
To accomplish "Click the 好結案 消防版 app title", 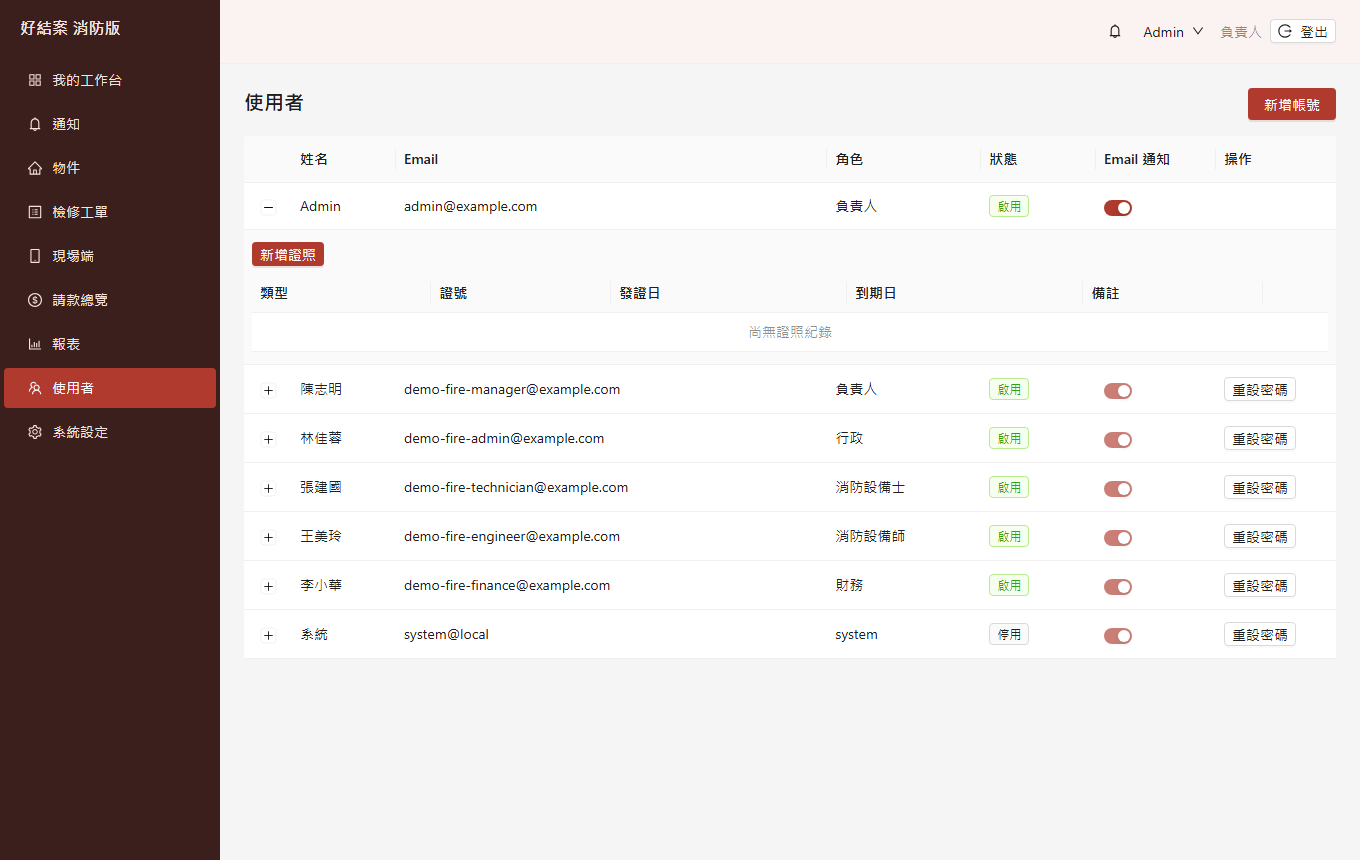I will point(70,28).
